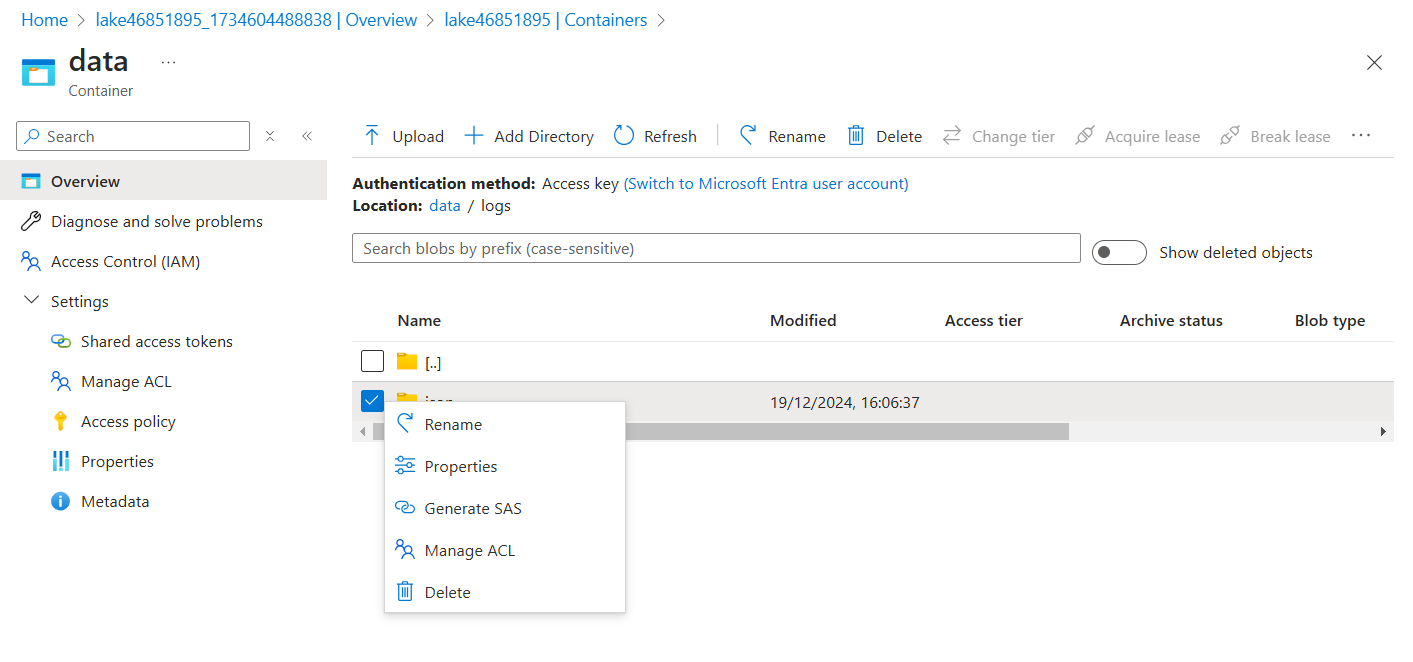The height and width of the screenshot is (662, 1413).
Task: Click the Refresh circular arrow icon
Action: point(624,136)
